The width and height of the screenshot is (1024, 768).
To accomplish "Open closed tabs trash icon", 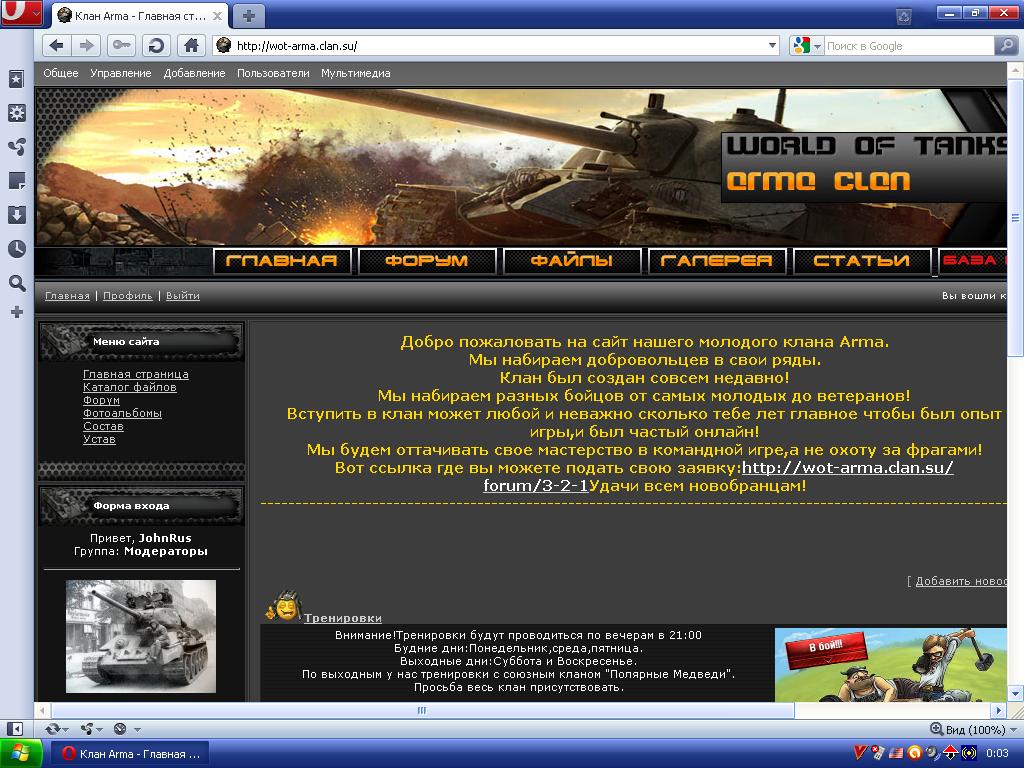I will [x=904, y=17].
